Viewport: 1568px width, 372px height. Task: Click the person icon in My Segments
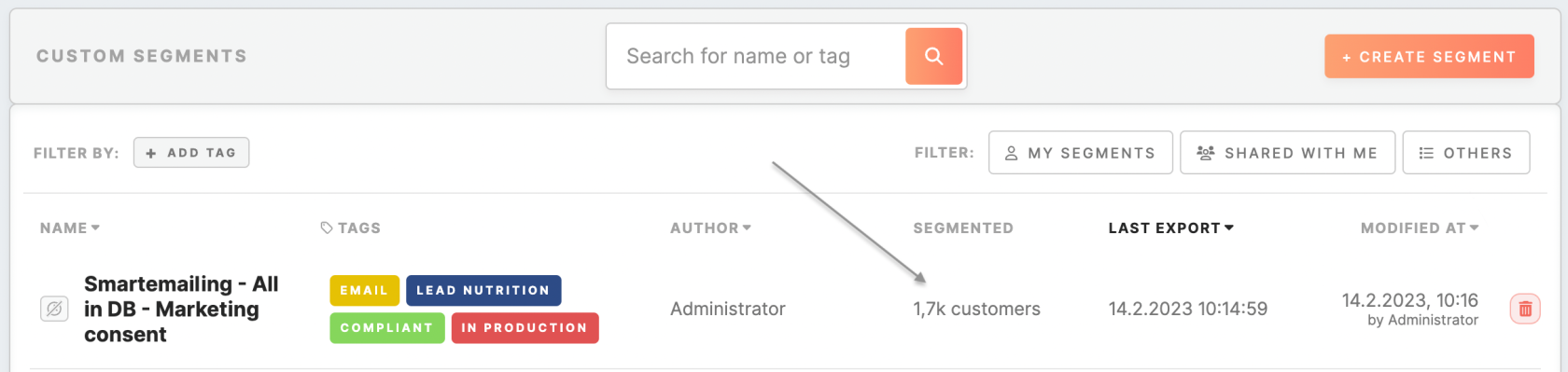click(x=1011, y=153)
